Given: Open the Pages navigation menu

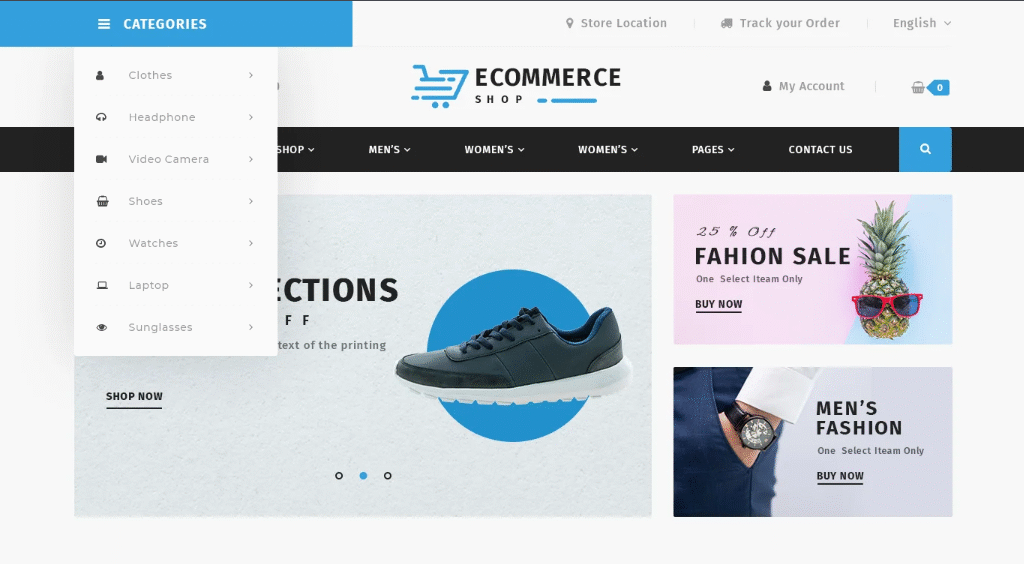Looking at the screenshot, I should [713, 149].
